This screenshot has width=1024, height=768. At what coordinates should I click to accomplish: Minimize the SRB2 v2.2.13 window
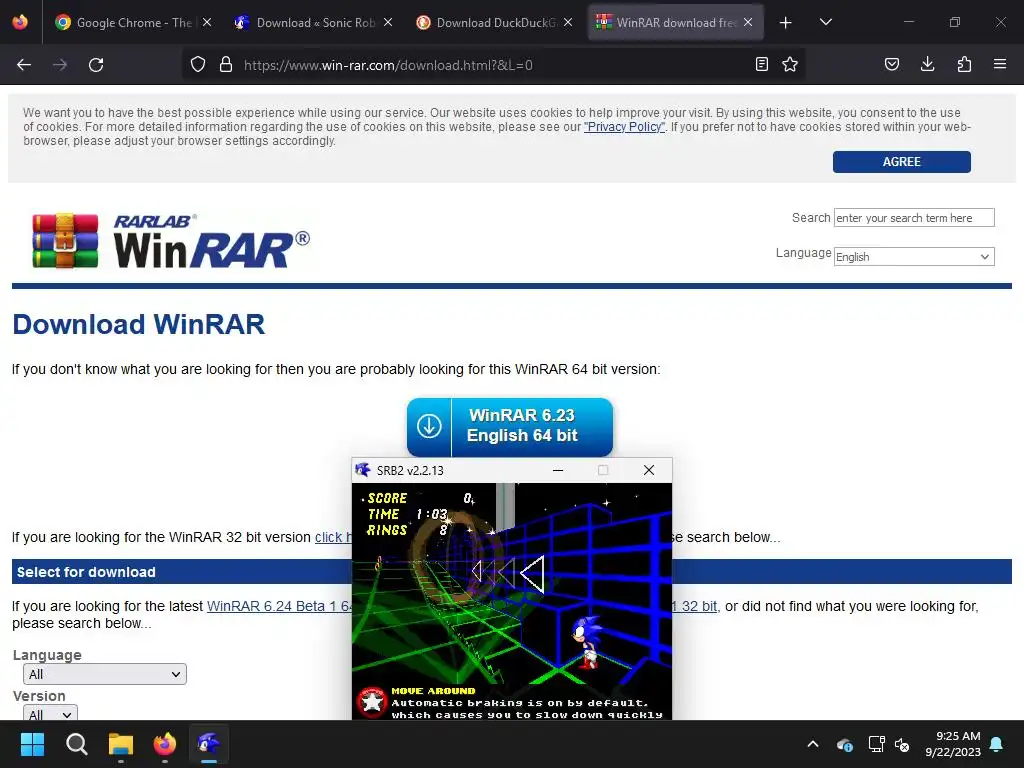[558, 470]
